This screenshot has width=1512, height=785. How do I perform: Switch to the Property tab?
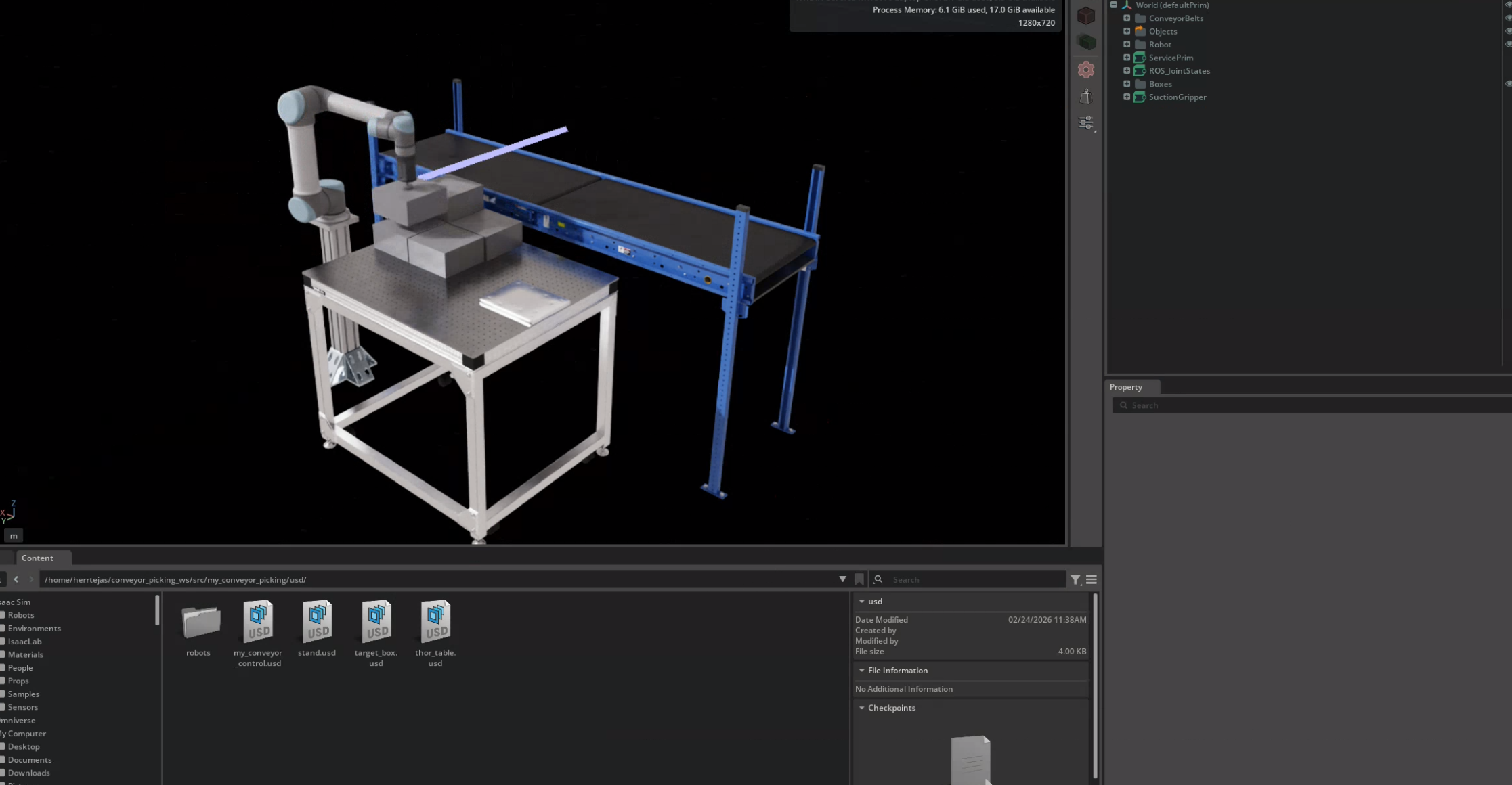click(x=1126, y=386)
